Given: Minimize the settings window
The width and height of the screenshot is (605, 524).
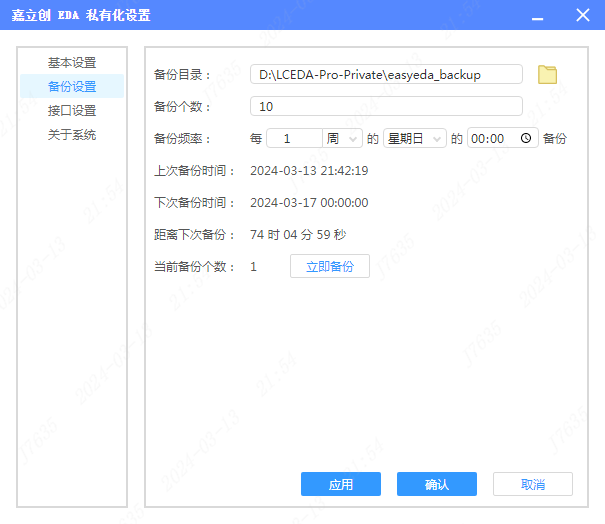Looking at the screenshot, I should [537, 16].
